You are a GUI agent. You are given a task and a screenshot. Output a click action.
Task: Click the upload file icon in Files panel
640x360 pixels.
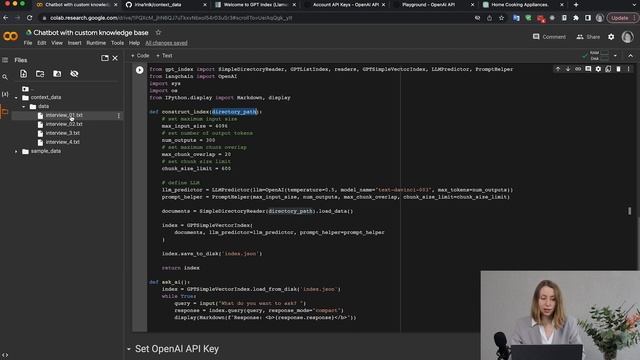(23, 74)
